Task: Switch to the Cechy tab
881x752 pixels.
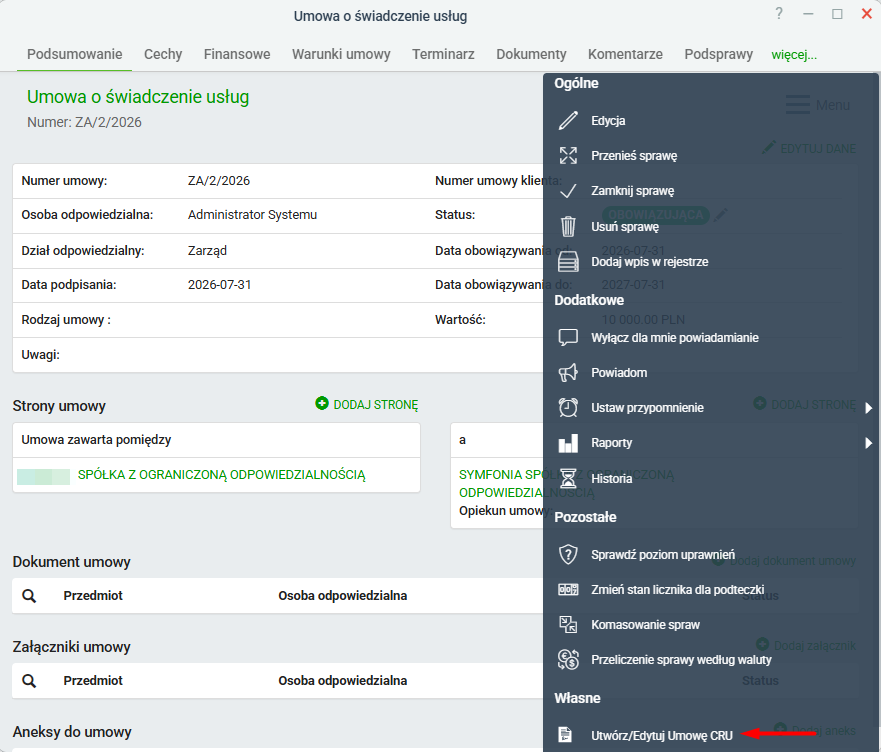Action: coord(163,54)
